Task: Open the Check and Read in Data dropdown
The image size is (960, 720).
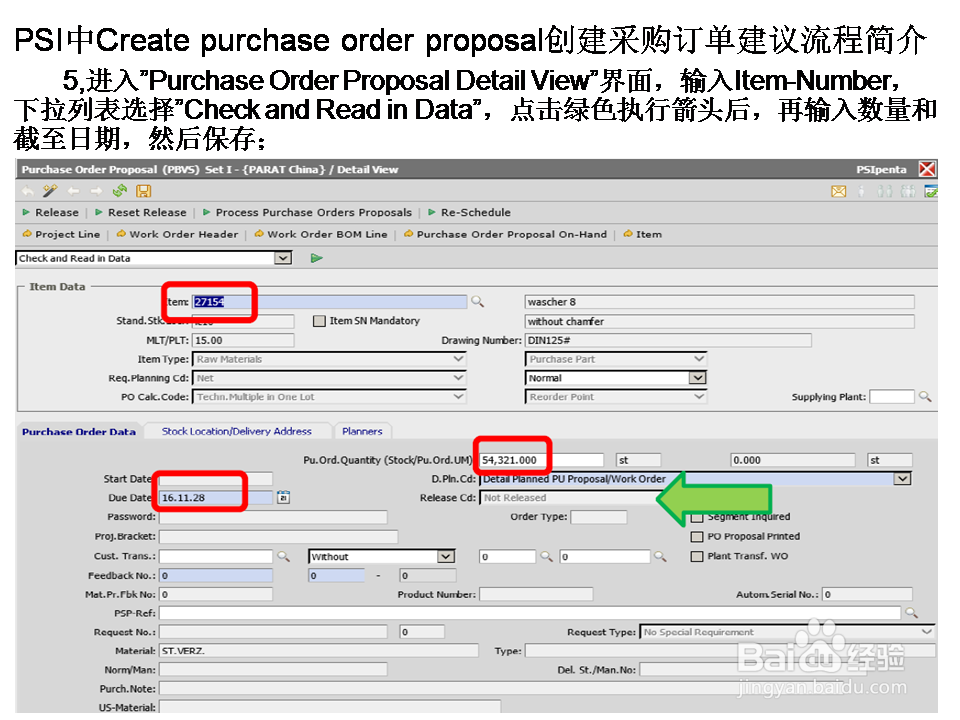Action: pyautogui.click(x=284, y=257)
